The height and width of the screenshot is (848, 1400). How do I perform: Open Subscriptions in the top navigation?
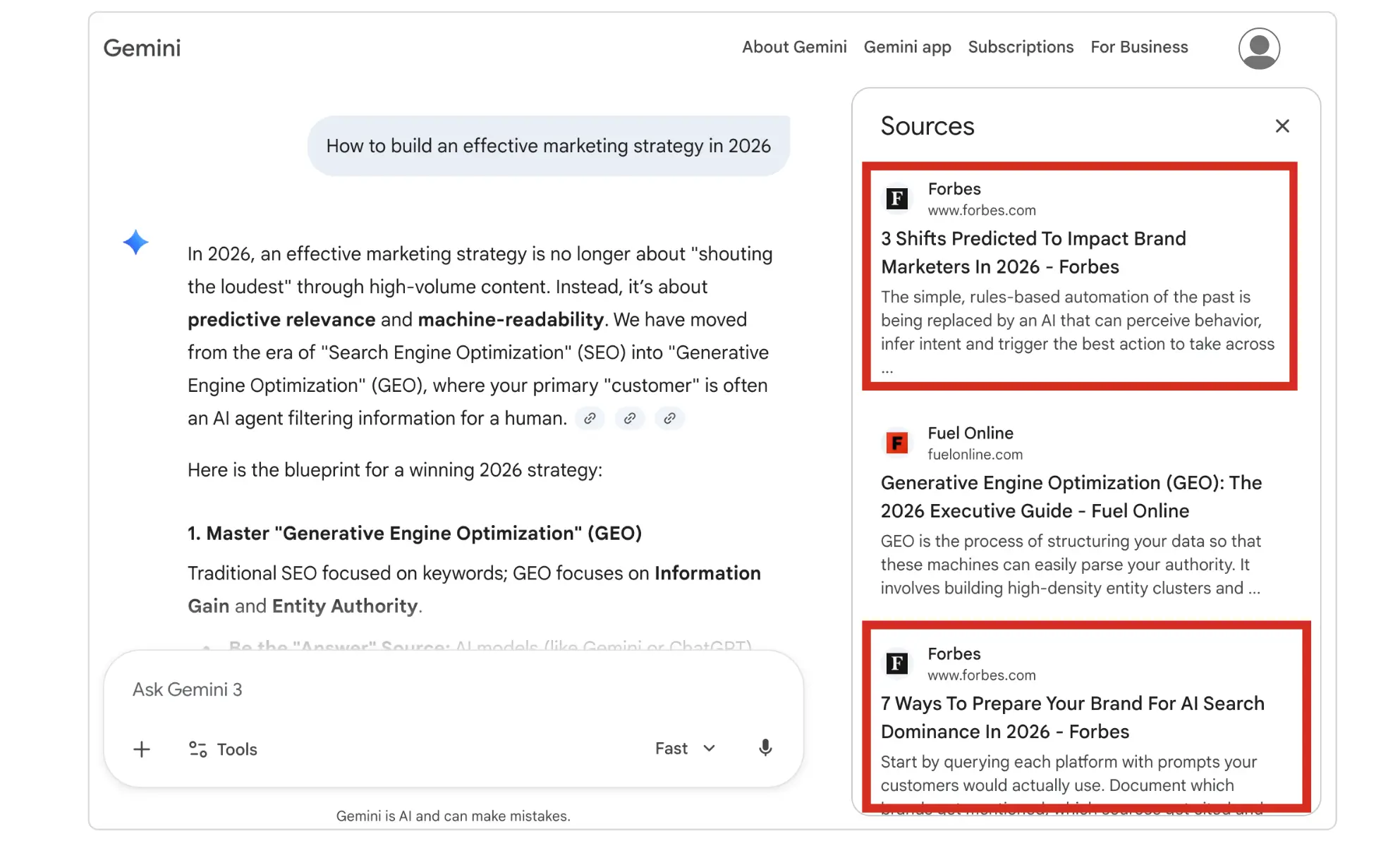click(1021, 47)
